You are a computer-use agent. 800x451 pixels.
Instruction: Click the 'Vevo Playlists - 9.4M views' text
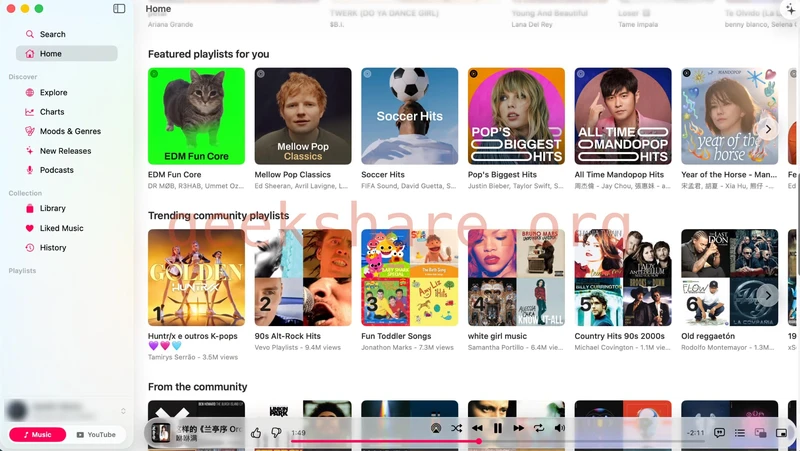[297, 347]
